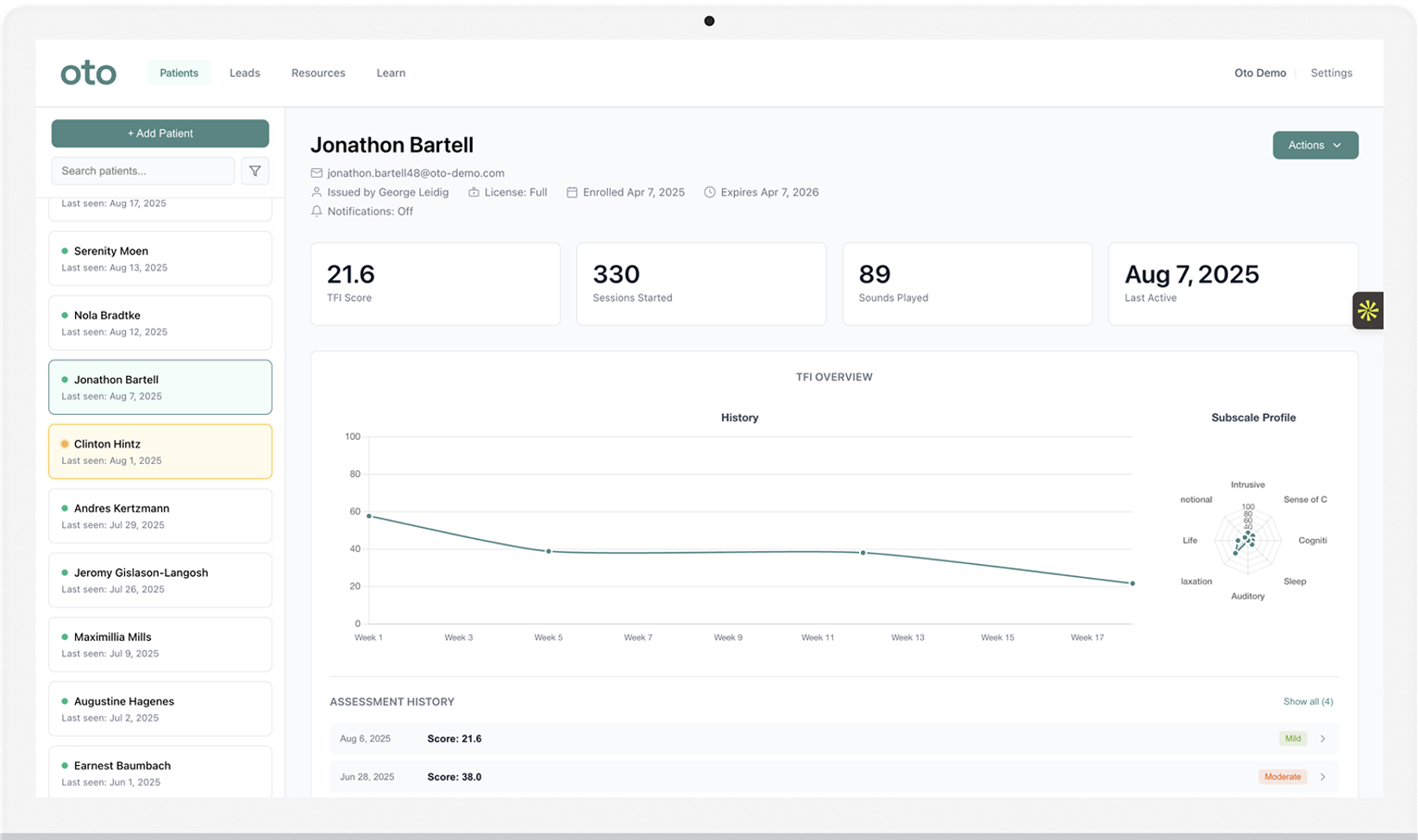Select patient Augustine Hagenes
The image size is (1418, 840).
pos(160,709)
